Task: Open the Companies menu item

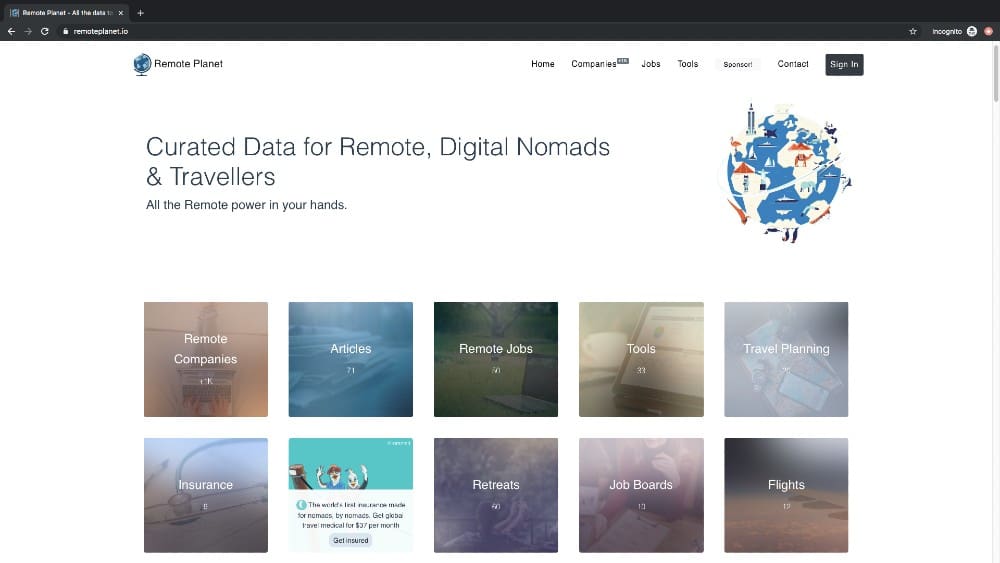Action: tap(594, 64)
